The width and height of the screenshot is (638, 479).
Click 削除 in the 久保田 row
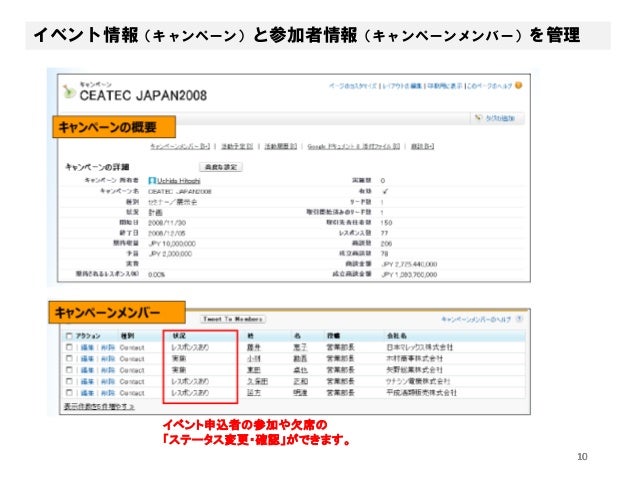108,382
